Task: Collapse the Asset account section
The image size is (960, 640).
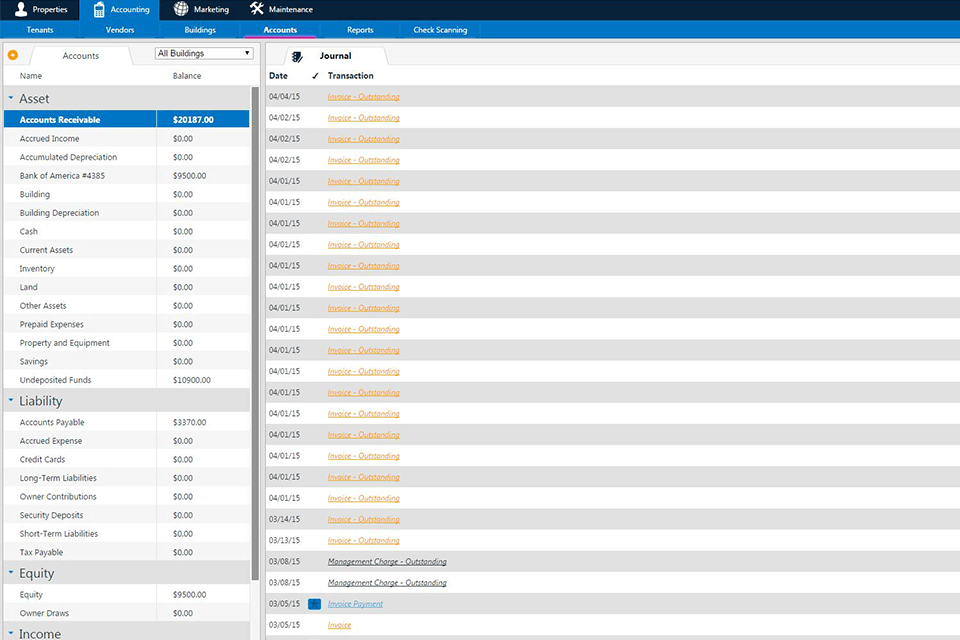Action: click(x=10, y=98)
